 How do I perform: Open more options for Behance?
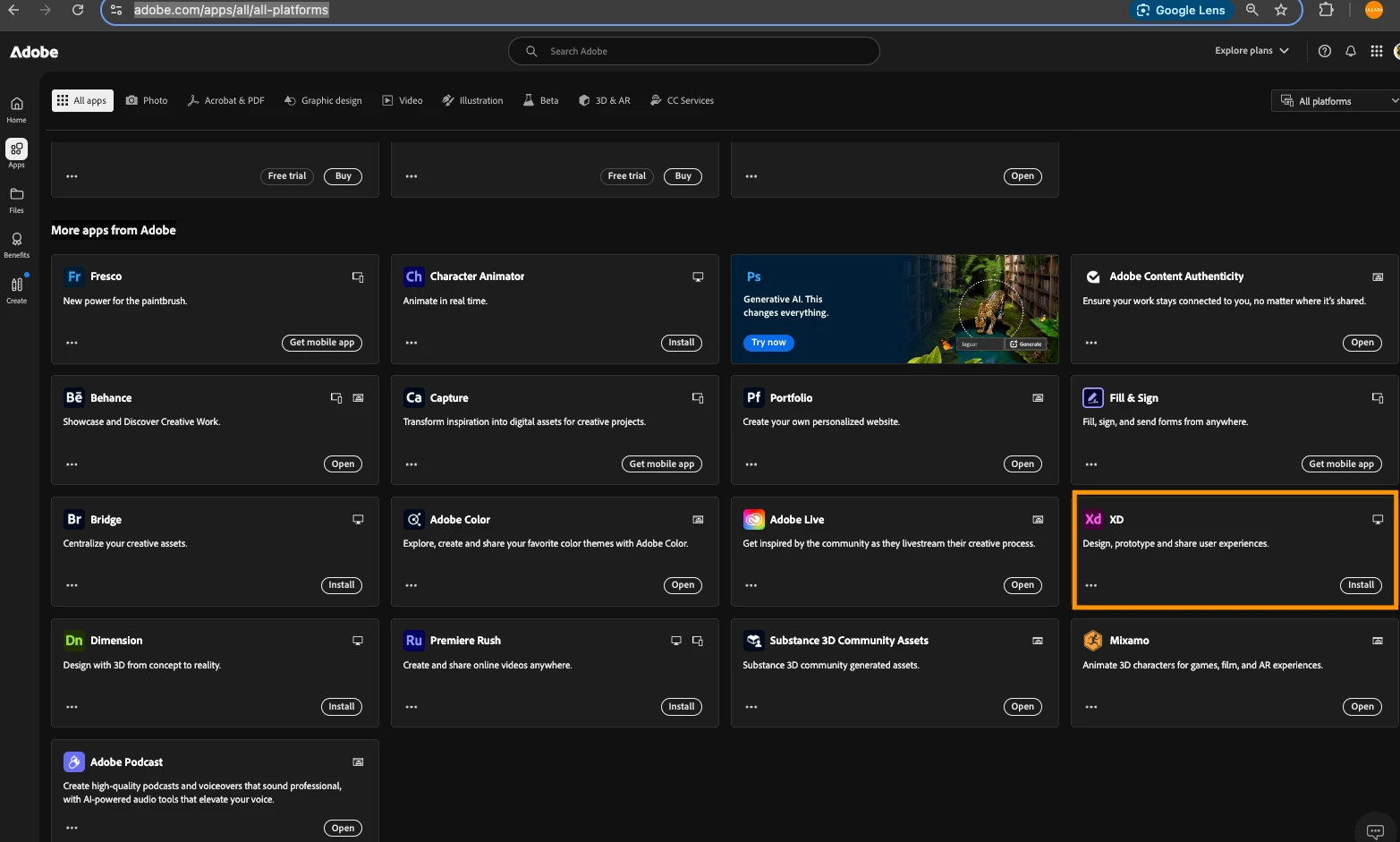72,464
